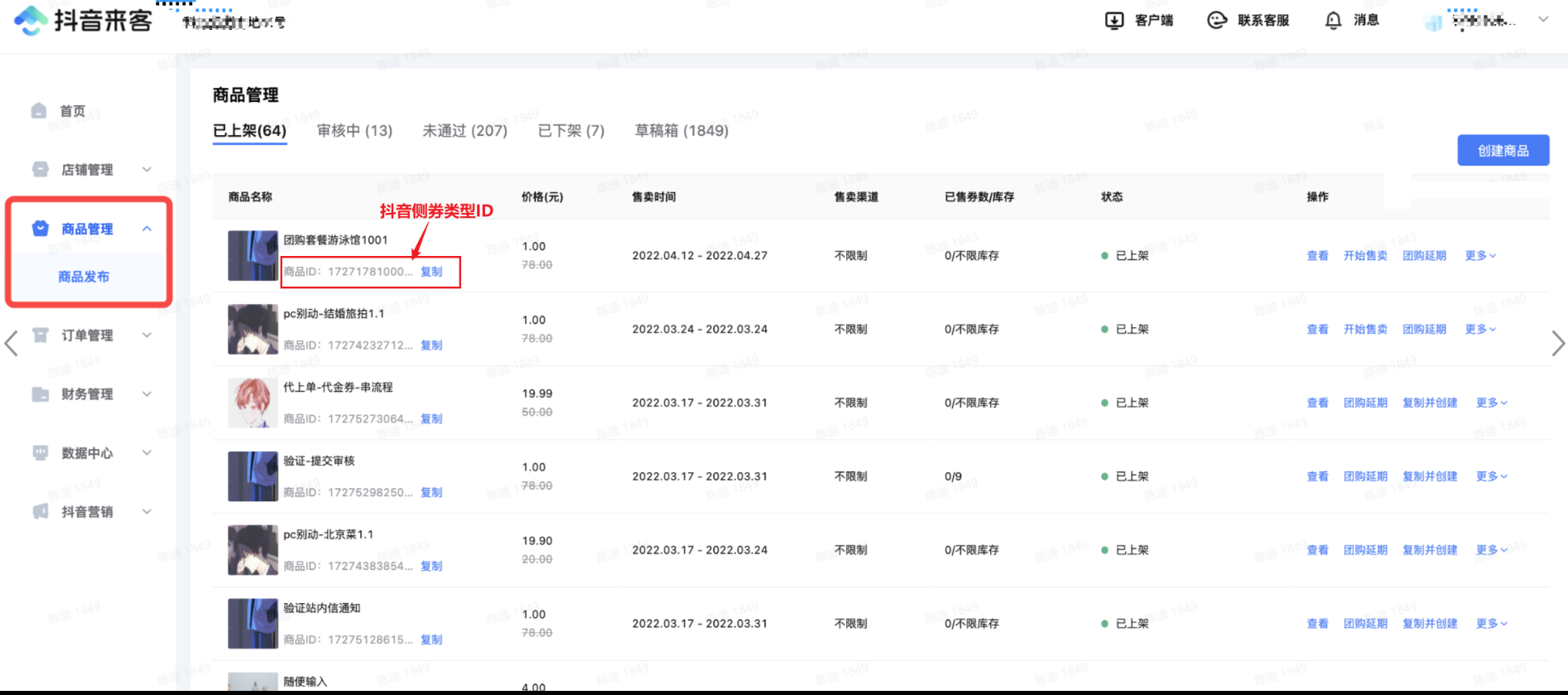Click 复制并创建 for 验证-提交审核
The height and width of the screenshot is (695, 1568).
[1430, 477]
